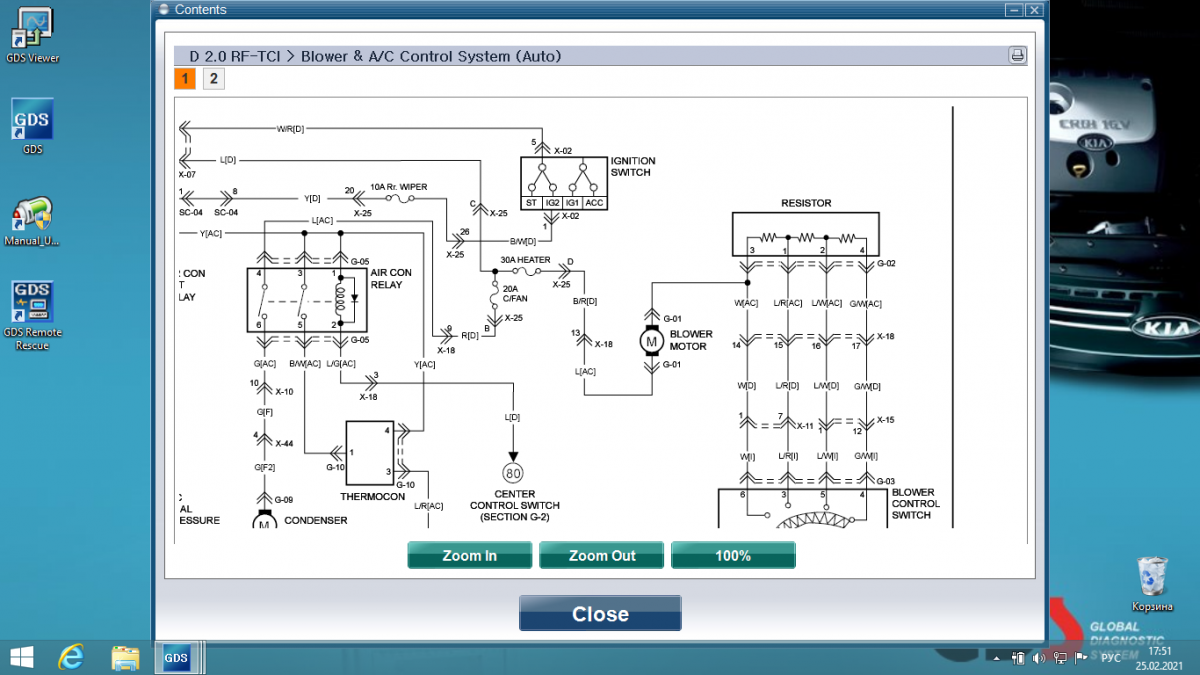Open File Explorer from the taskbar
The image size is (1200, 675).
coord(125,657)
